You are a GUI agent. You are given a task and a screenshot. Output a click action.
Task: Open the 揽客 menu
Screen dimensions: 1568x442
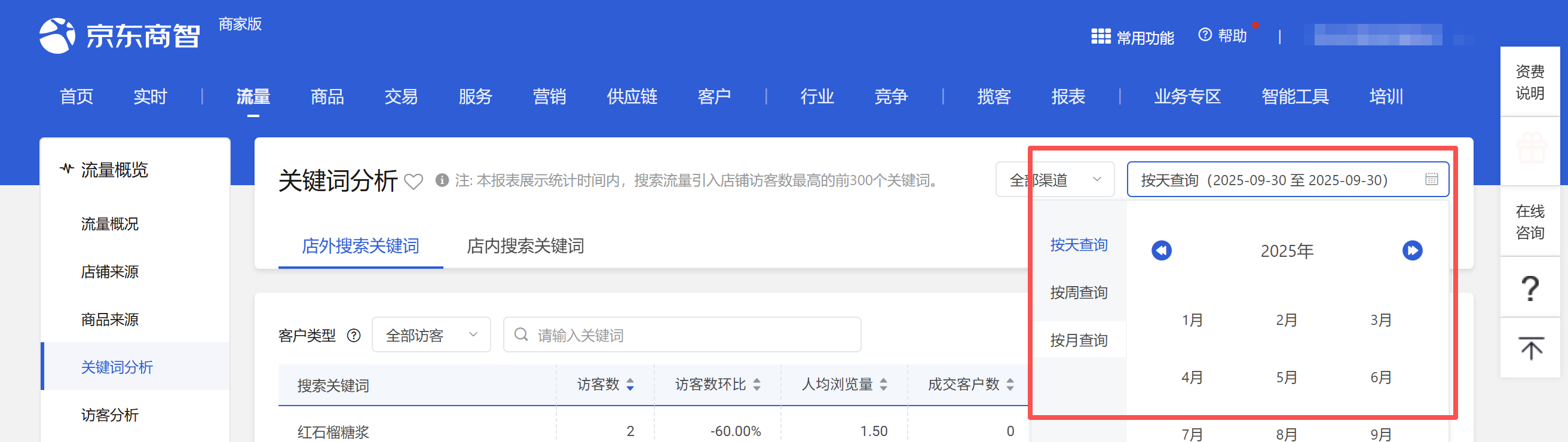[x=994, y=97]
